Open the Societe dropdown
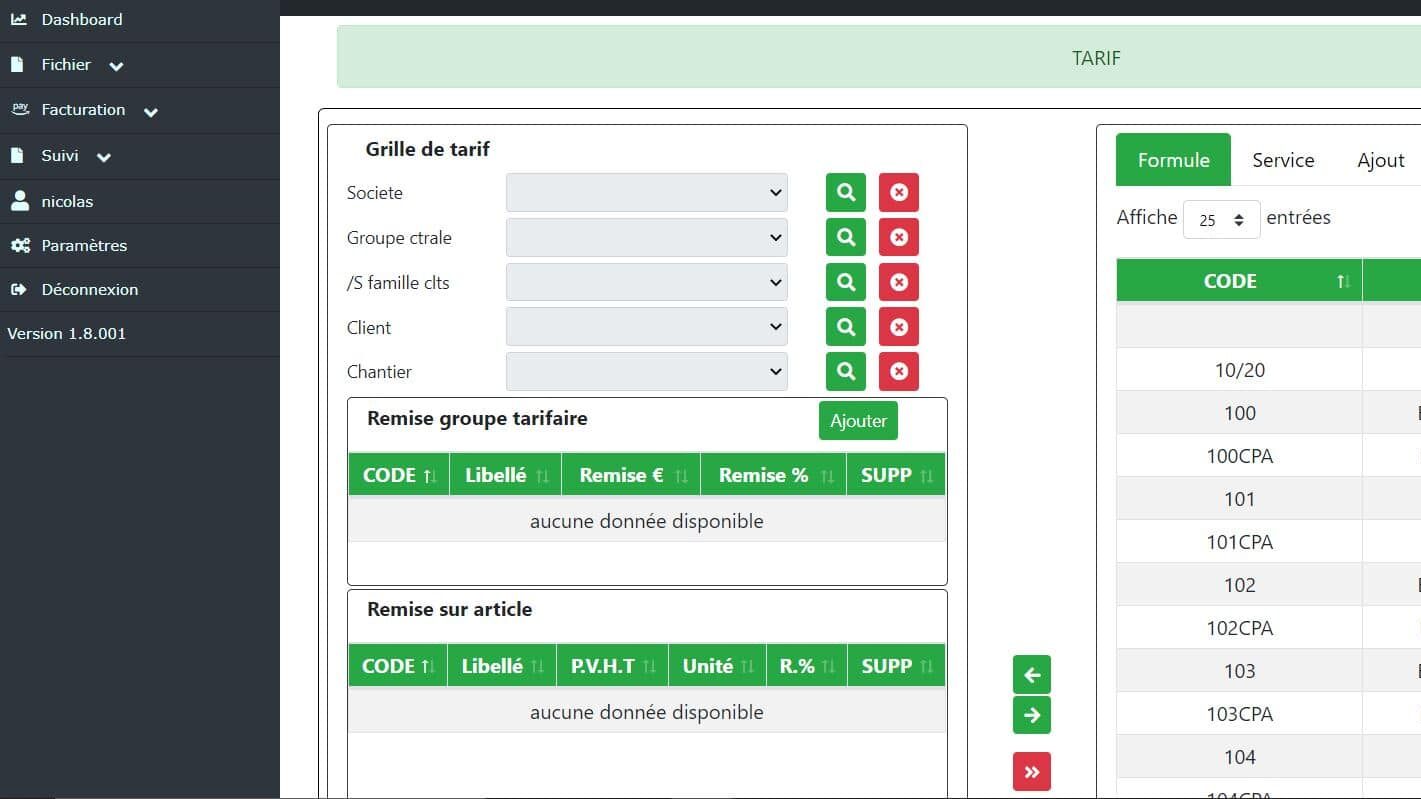 click(646, 192)
